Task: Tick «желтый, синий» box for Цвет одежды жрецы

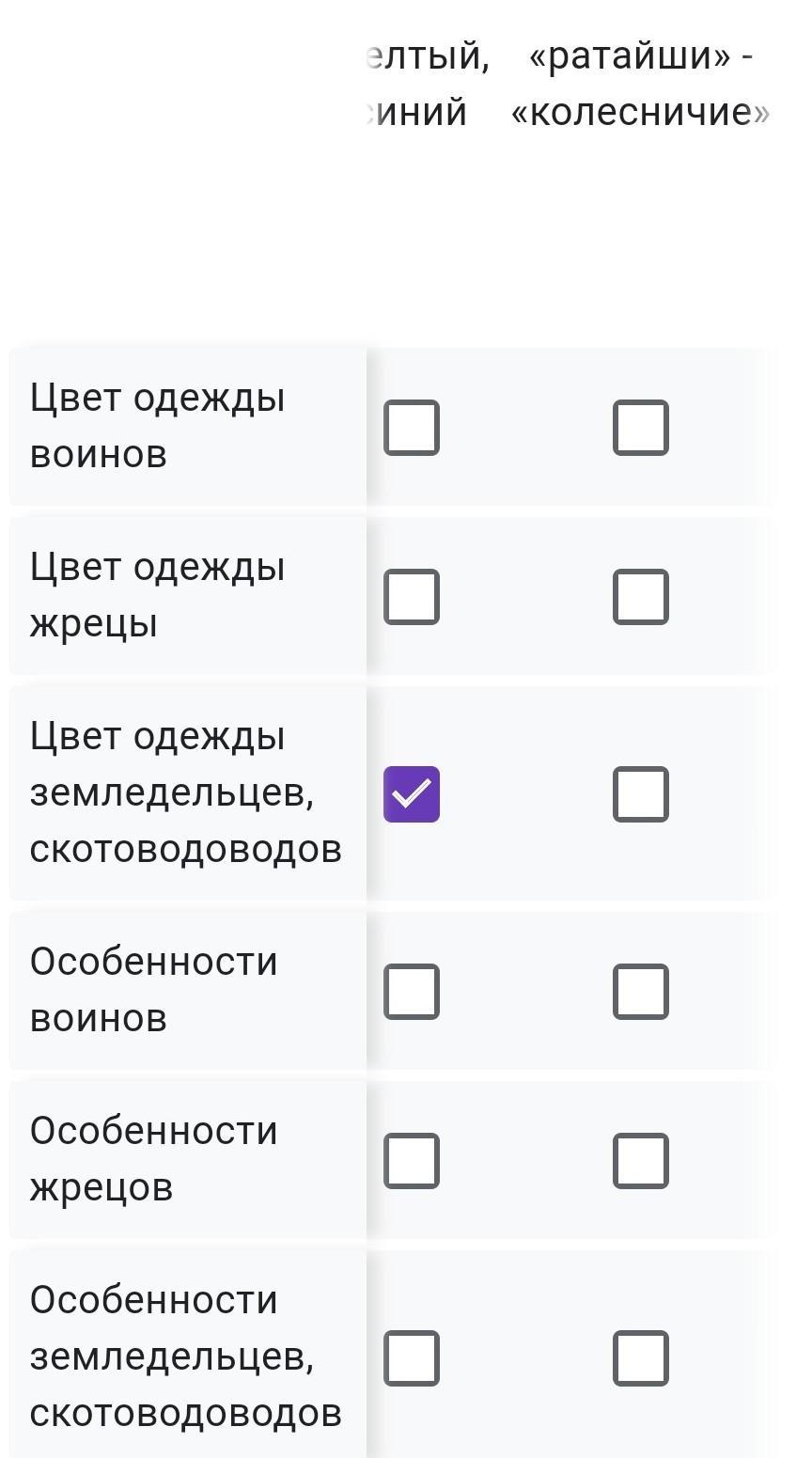Action: click(412, 597)
